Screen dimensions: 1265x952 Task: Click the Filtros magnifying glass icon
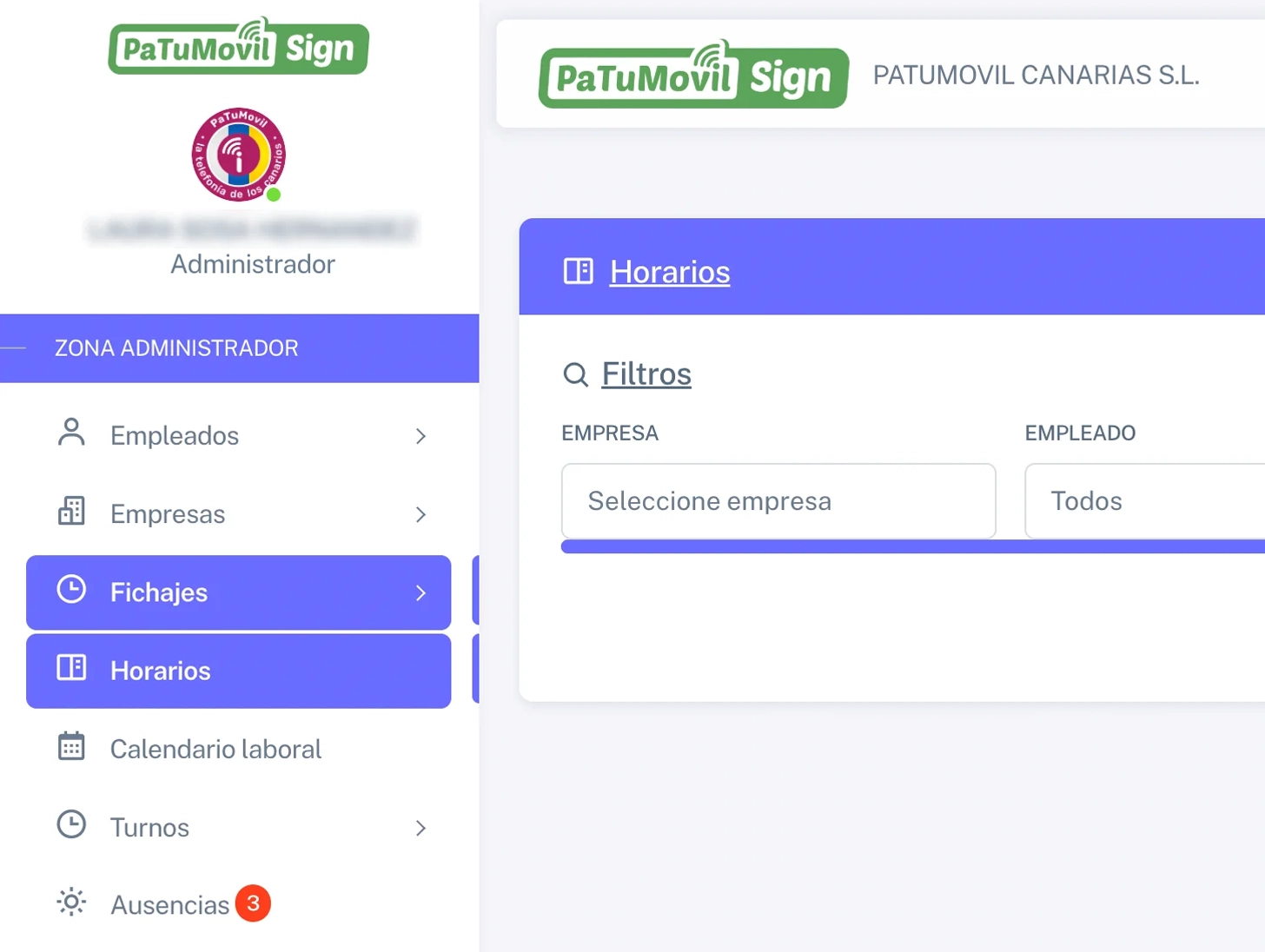click(x=575, y=375)
